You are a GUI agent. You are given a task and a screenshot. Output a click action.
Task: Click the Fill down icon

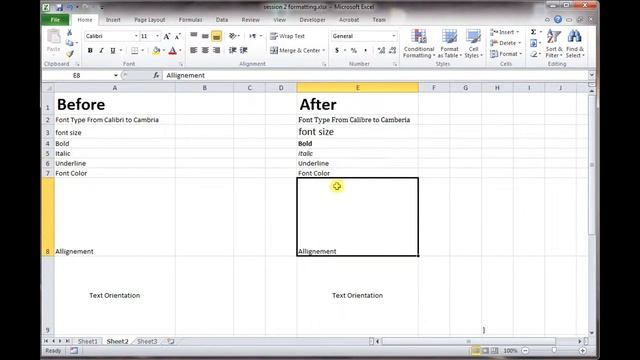tap(533, 43)
